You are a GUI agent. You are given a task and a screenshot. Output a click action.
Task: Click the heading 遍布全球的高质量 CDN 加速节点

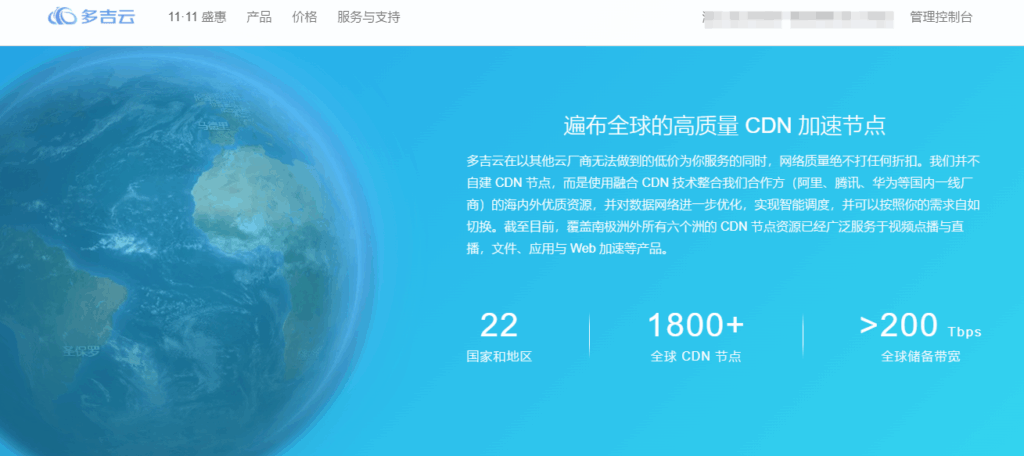point(724,125)
